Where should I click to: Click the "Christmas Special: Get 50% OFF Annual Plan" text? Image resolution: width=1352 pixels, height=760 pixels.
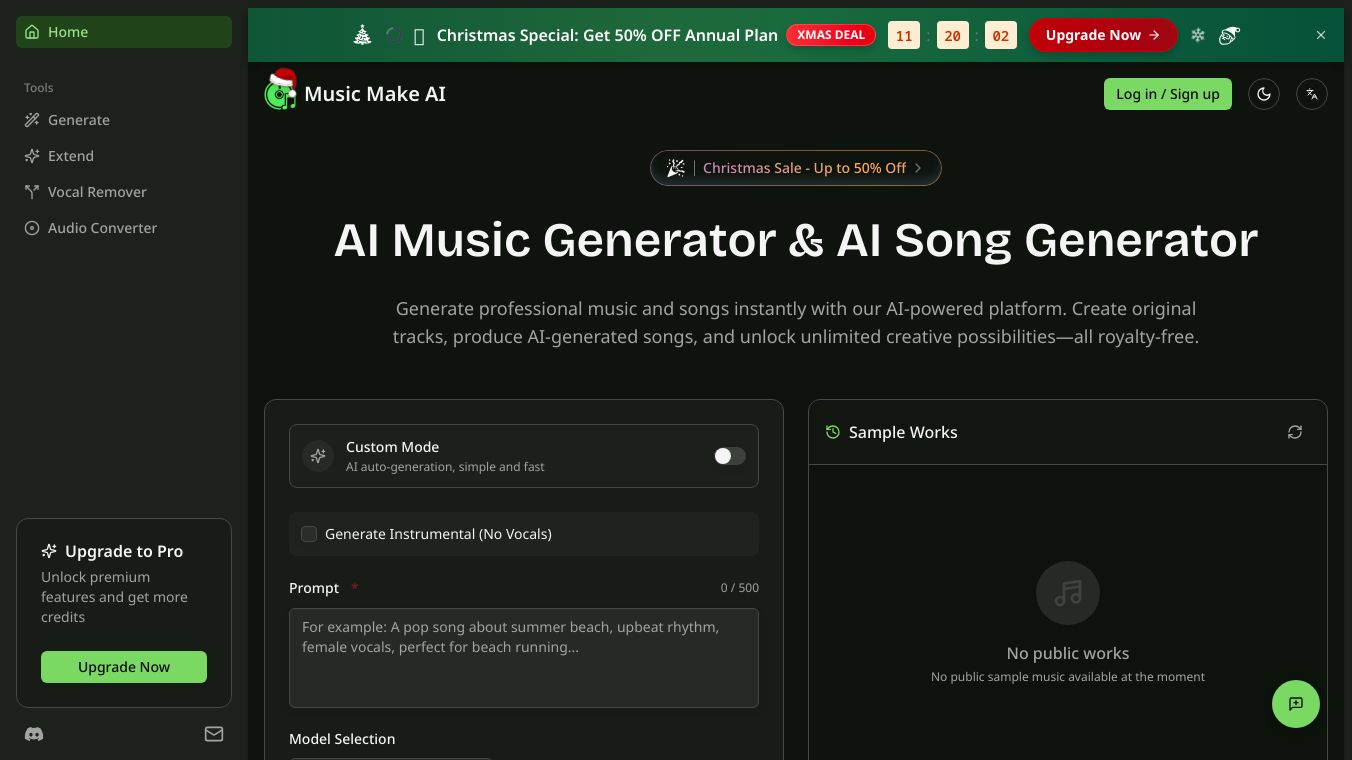(607, 35)
